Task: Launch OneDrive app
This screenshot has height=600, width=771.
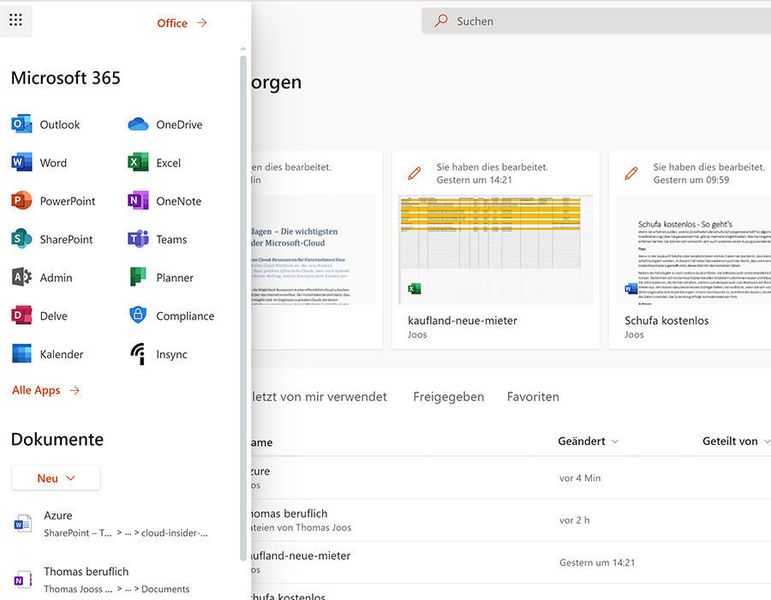Action: pos(165,124)
